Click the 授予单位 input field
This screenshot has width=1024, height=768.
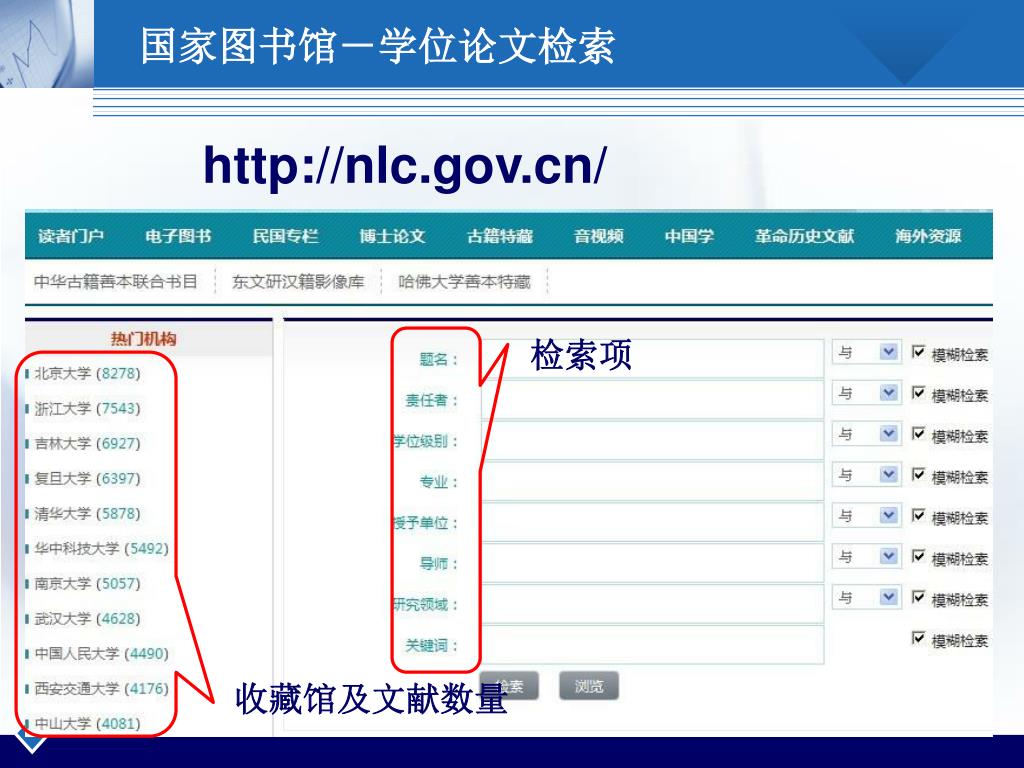click(652, 522)
